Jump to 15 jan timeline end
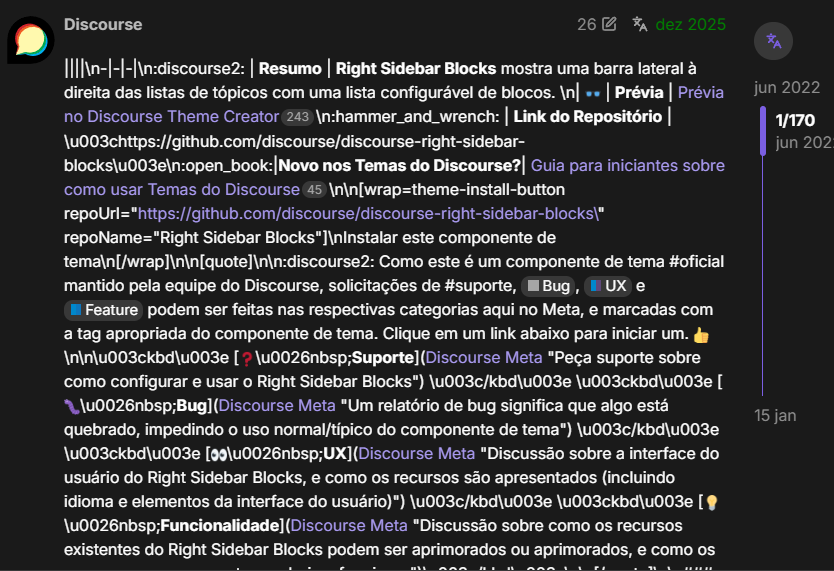834x571 pixels. [x=775, y=415]
